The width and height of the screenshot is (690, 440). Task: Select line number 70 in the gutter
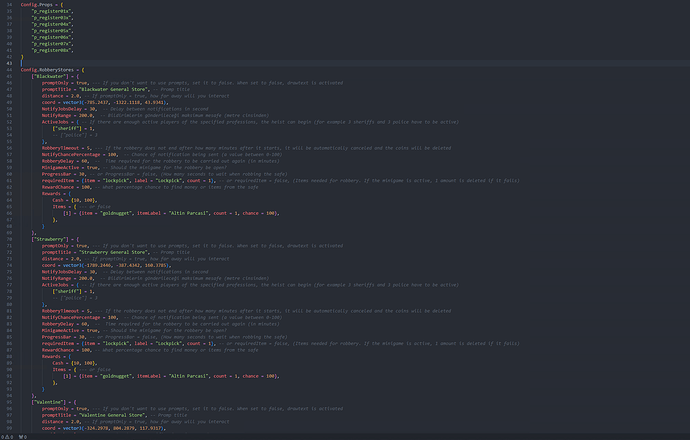point(9,239)
